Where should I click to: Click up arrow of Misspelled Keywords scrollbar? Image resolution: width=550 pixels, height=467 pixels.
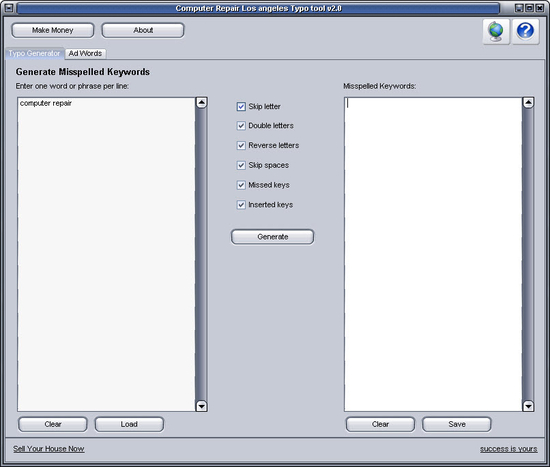[528, 103]
